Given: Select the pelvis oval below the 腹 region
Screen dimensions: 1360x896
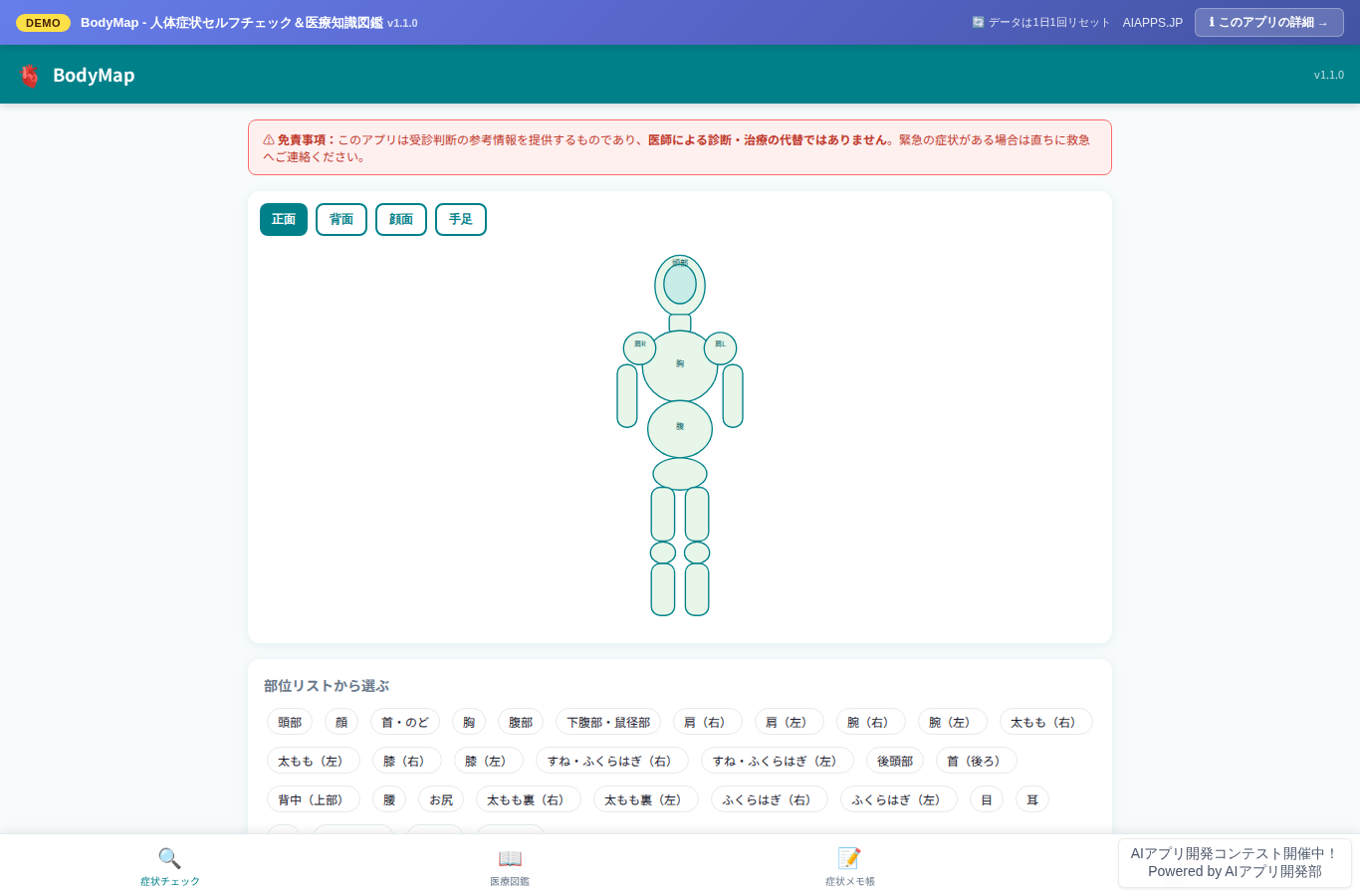Looking at the screenshot, I should 680,474.
